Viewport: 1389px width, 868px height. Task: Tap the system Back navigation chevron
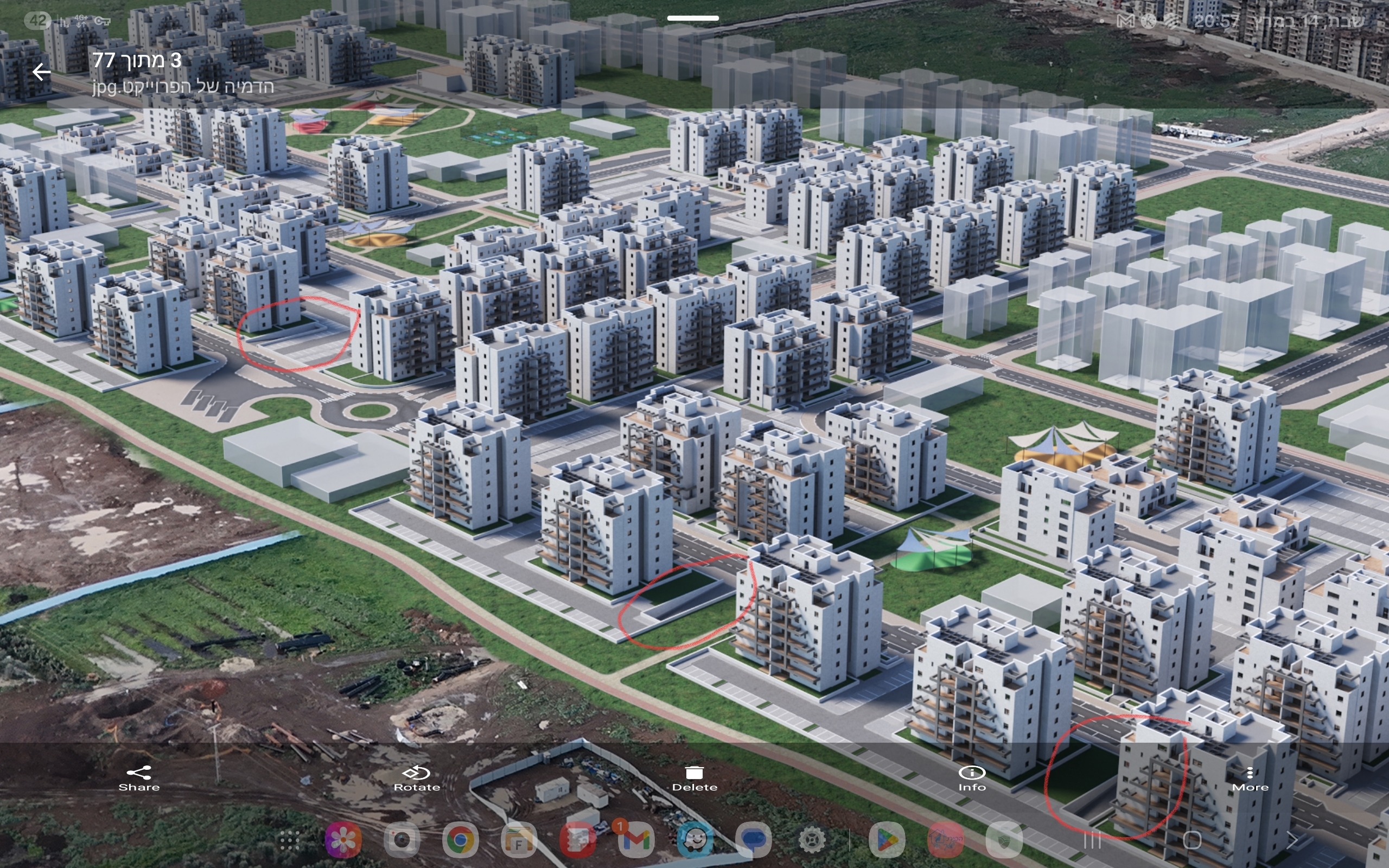tap(1292, 840)
